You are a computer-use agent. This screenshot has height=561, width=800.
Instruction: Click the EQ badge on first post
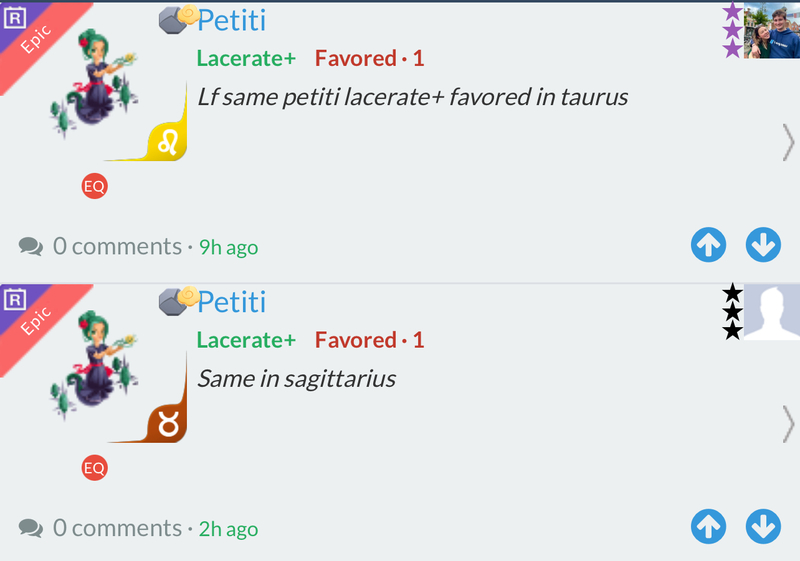coord(94,186)
